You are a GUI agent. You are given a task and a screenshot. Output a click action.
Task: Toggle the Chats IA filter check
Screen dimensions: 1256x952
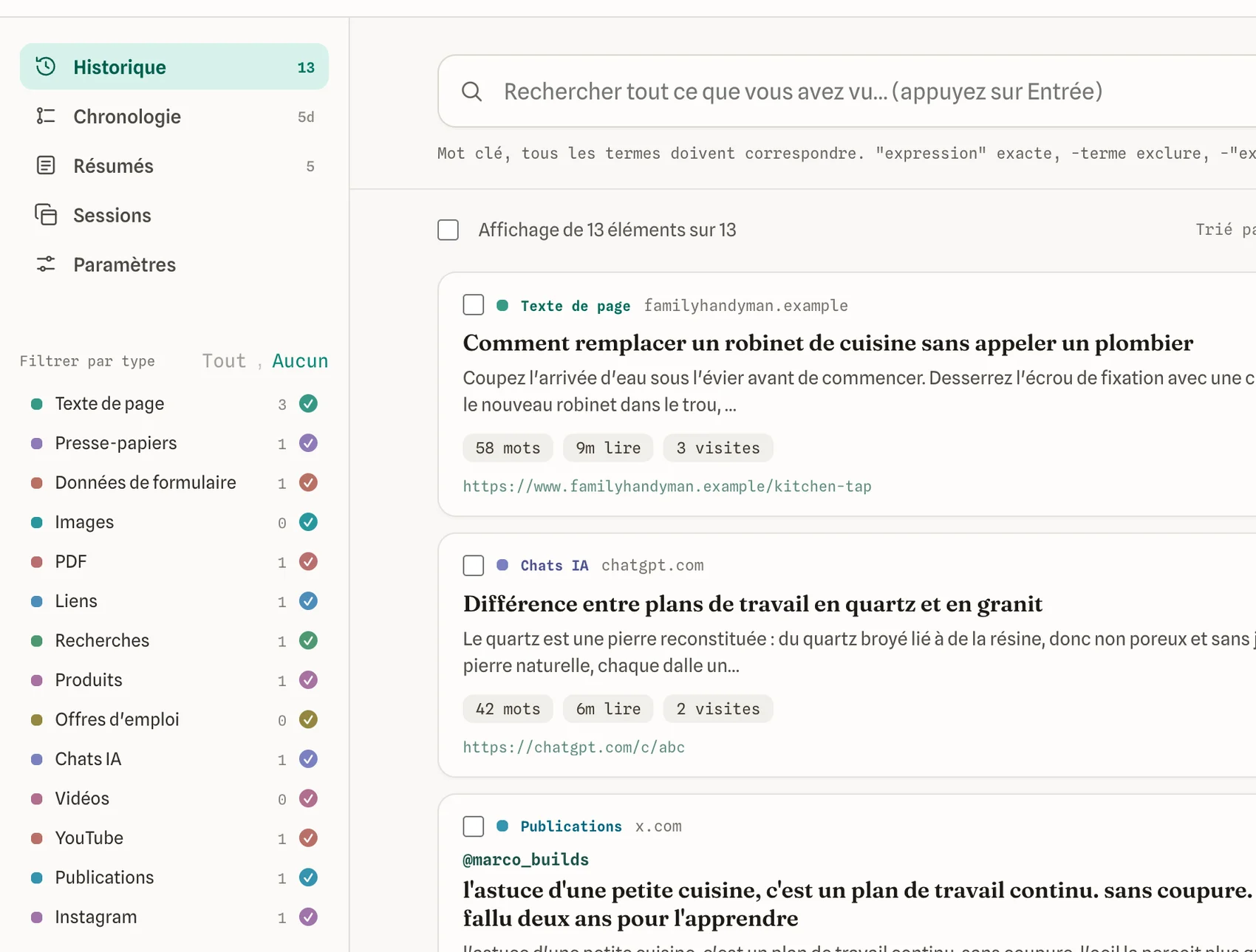tap(308, 759)
